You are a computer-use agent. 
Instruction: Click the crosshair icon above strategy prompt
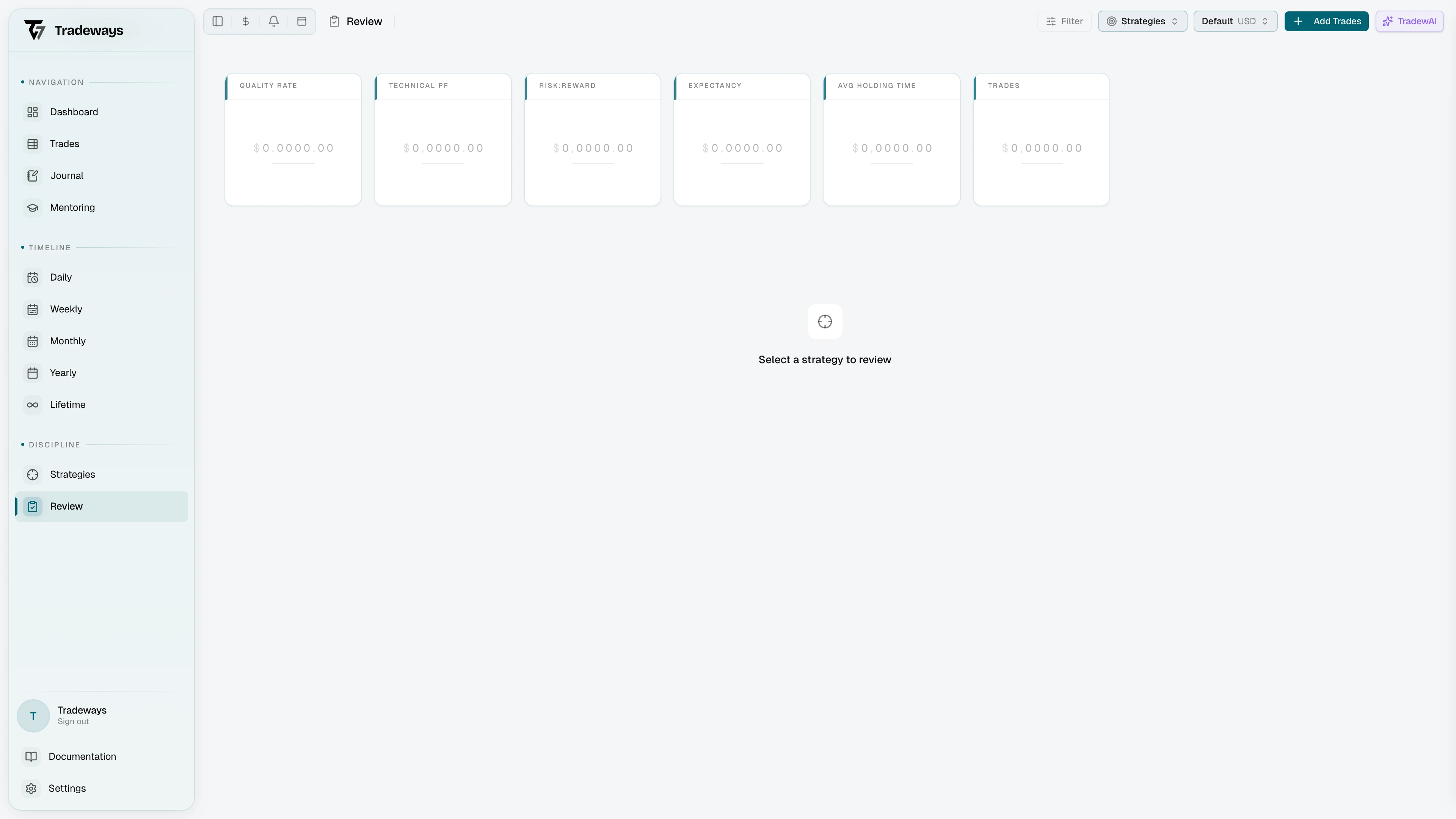825,321
